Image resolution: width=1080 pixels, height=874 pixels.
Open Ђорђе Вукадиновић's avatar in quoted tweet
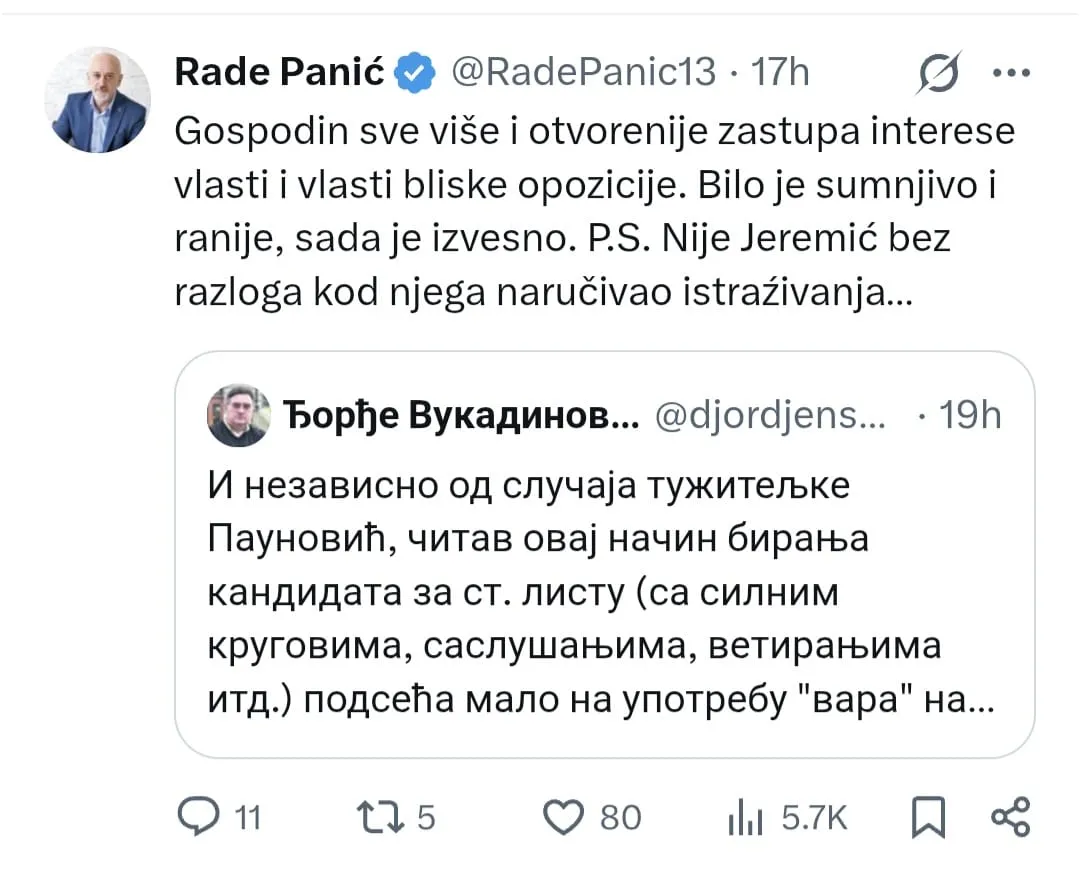pyautogui.click(x=239, y=415)
